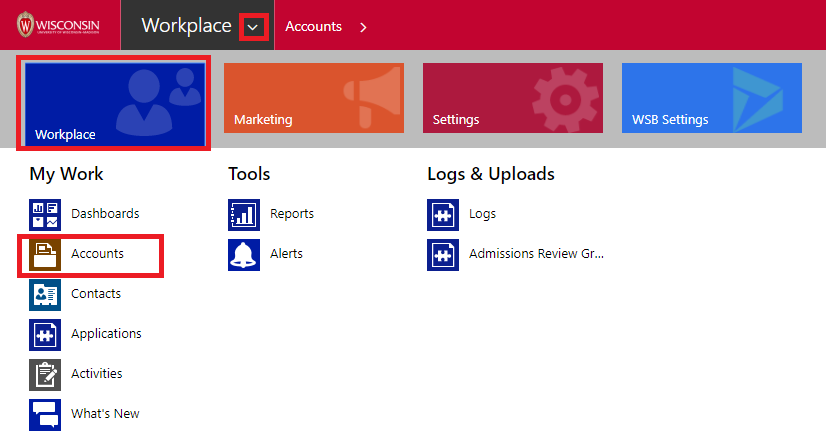Open the Reports chart icon
Screen dimensions: 826x445
coord(244,214)
